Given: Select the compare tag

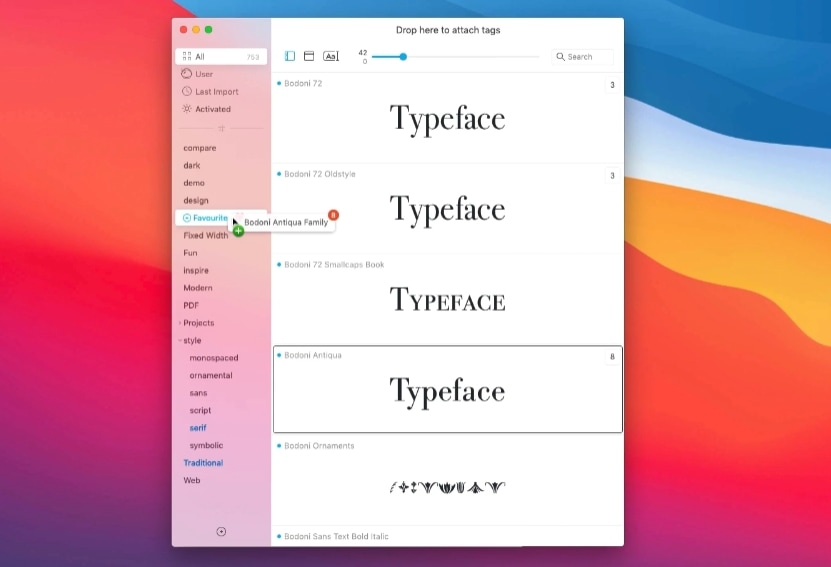Looking at the screenshot, I should pos(200,148).
